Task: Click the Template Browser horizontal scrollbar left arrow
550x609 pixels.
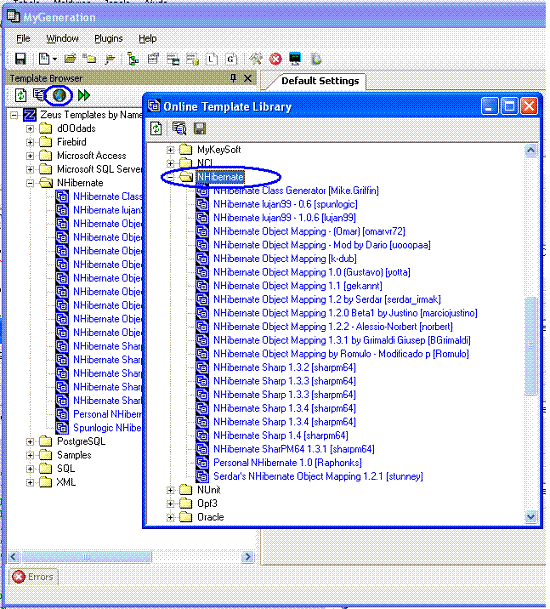Action: click(x=14, y=557)
